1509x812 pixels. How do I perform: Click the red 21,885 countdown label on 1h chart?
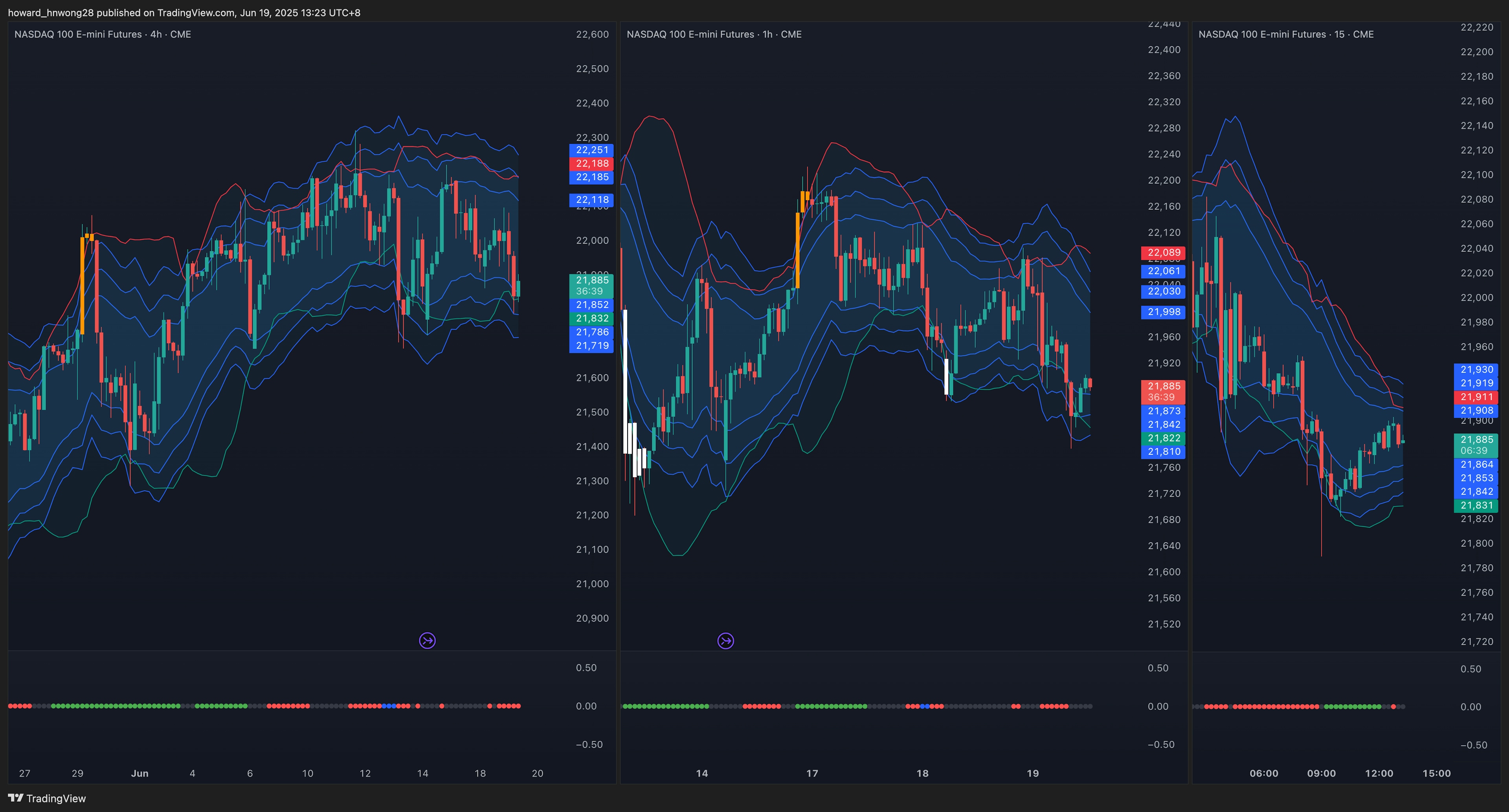coord(1163,391)
